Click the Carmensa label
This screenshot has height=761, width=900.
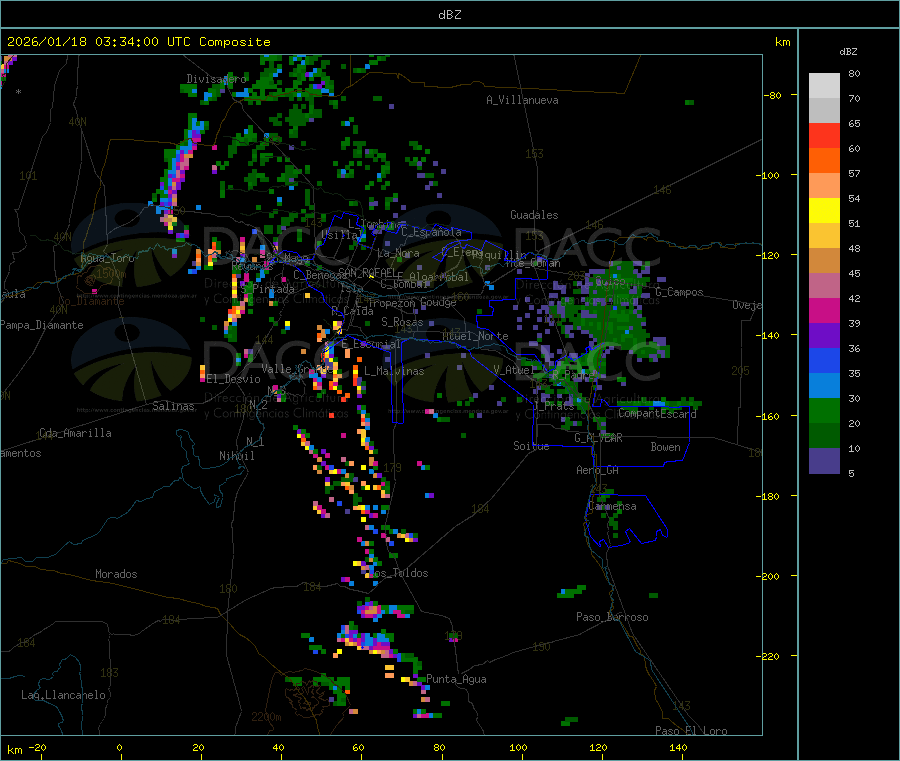point(612,506)
